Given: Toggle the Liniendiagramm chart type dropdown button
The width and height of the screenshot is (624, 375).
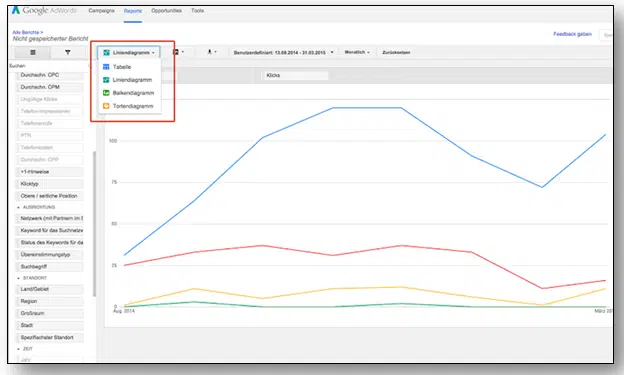Looking at the screenshot, I should tap(129, 53).
